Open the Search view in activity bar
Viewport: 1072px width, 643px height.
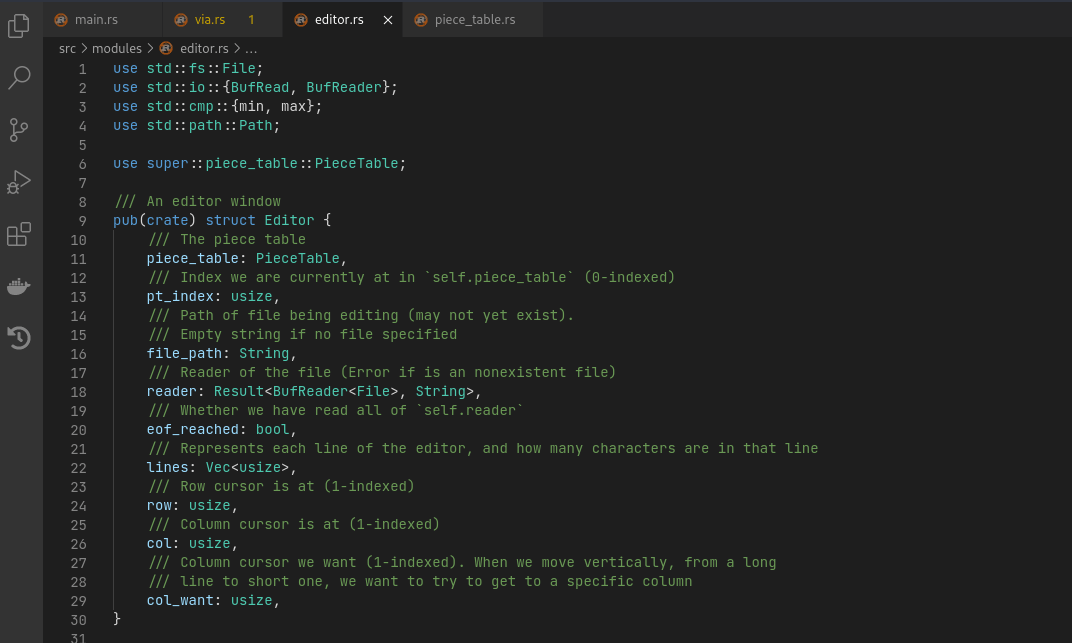tap(18, 77)
